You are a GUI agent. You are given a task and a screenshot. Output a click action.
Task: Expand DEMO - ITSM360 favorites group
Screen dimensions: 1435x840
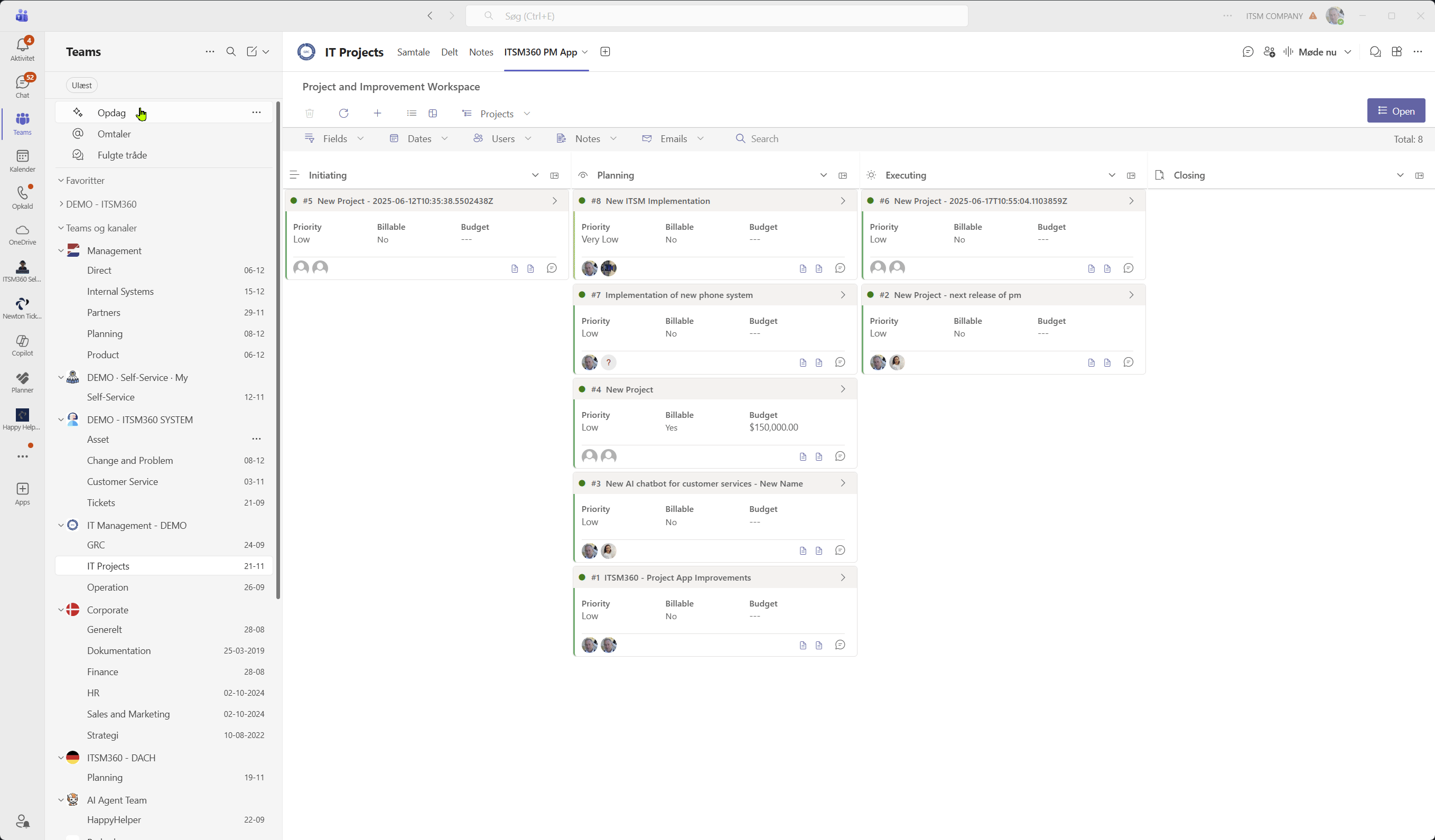(101, 204)
